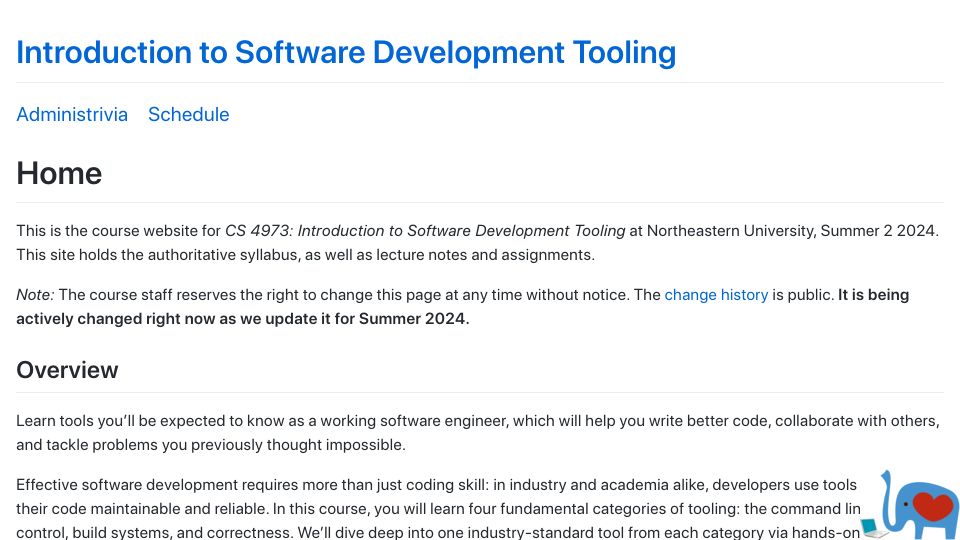Open the Introduction to Software Development Tooling title link
The width and height of the screenshot is (960, 540).
346,53
